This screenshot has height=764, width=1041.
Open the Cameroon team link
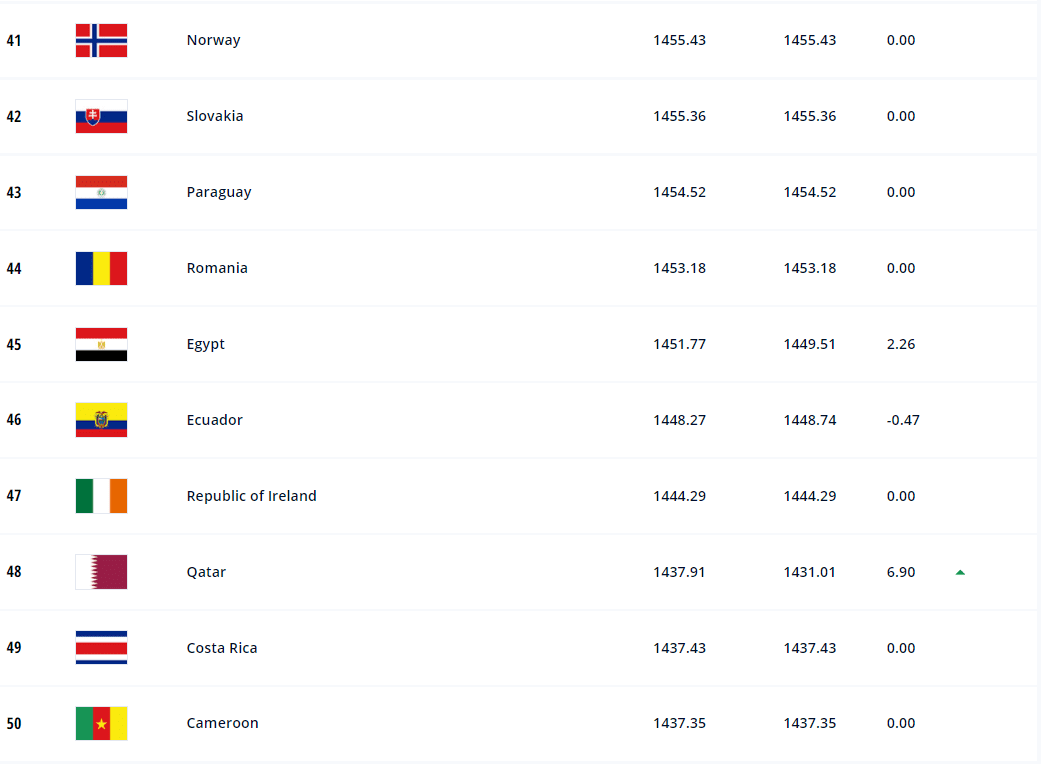tap(222, 723)
